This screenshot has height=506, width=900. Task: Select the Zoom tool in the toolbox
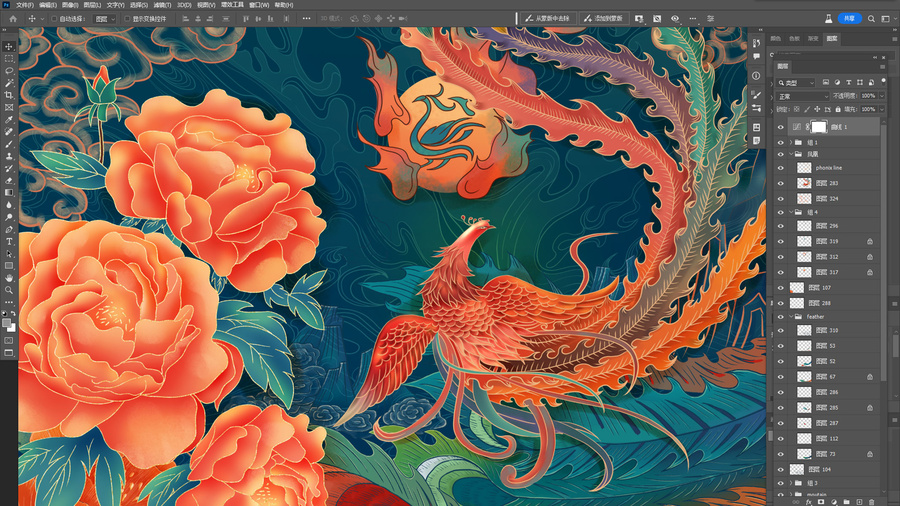pyautogui.click(x=9, y=290)
